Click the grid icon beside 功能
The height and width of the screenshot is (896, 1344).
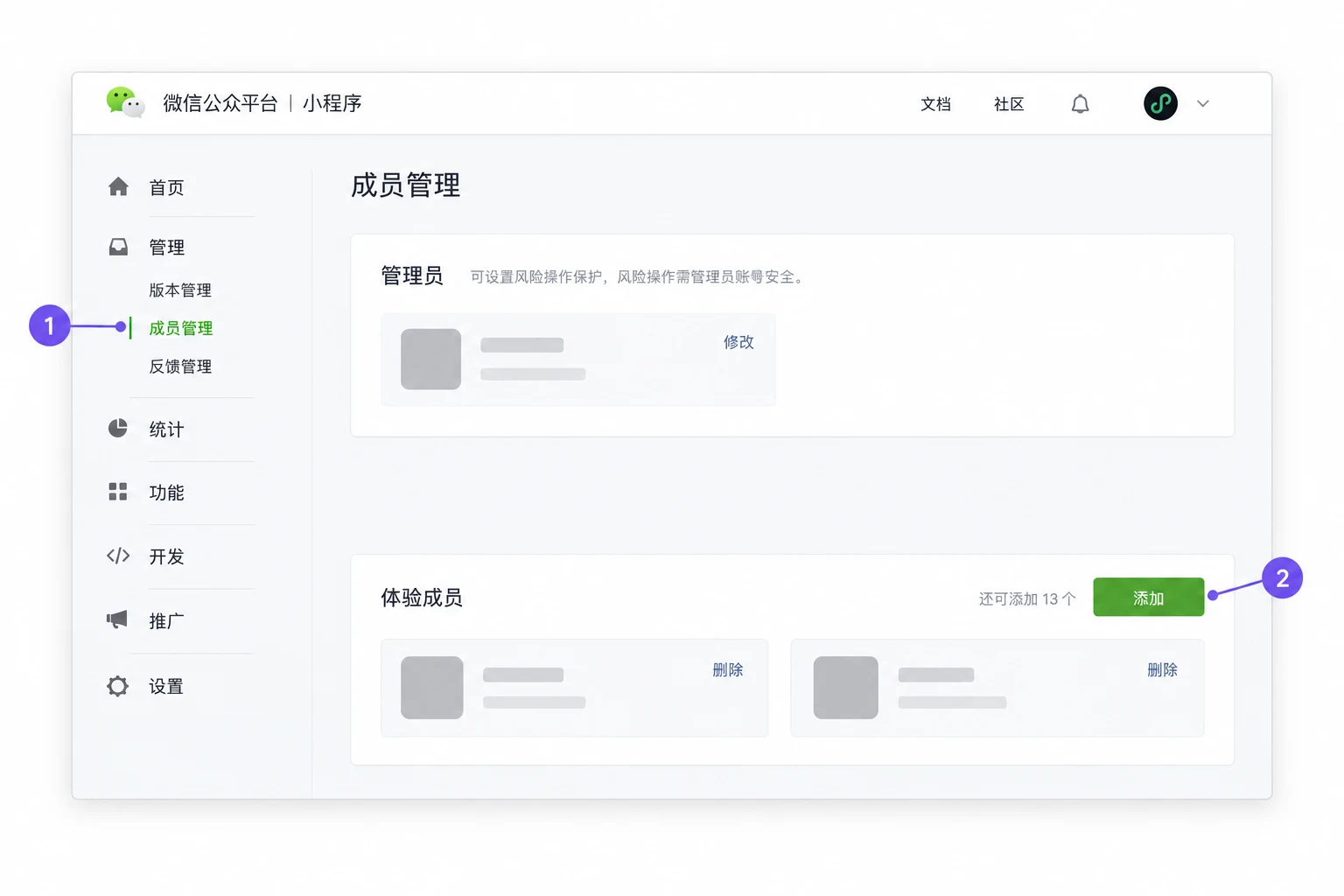[118, 492]
